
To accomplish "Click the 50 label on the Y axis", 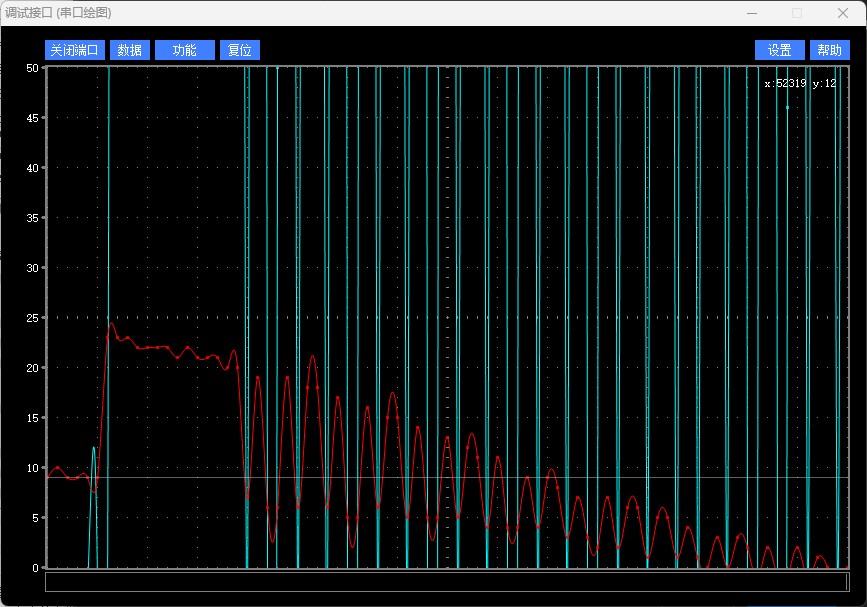I will 32,68.
